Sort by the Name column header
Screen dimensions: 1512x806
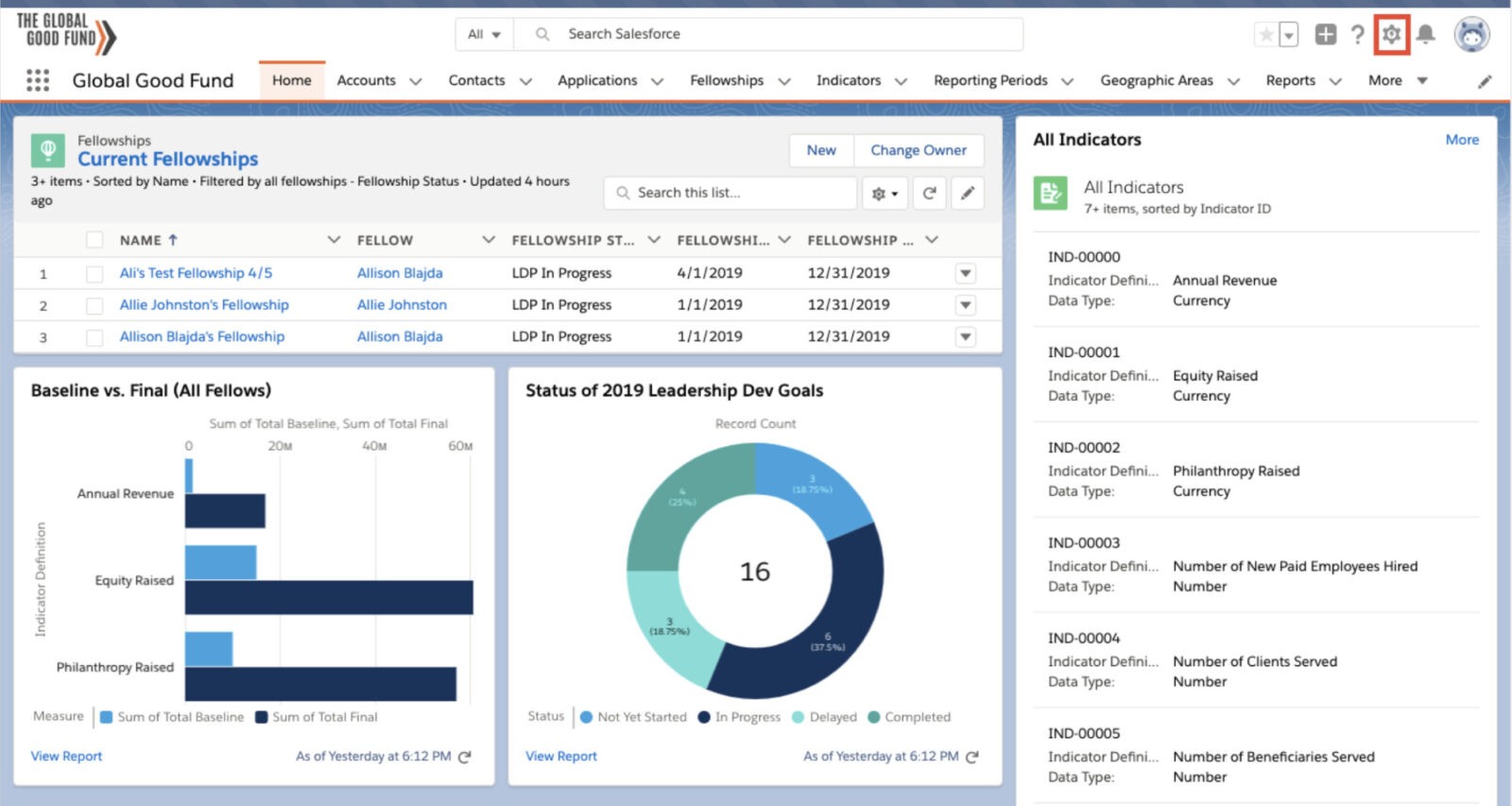coord(148,240)
